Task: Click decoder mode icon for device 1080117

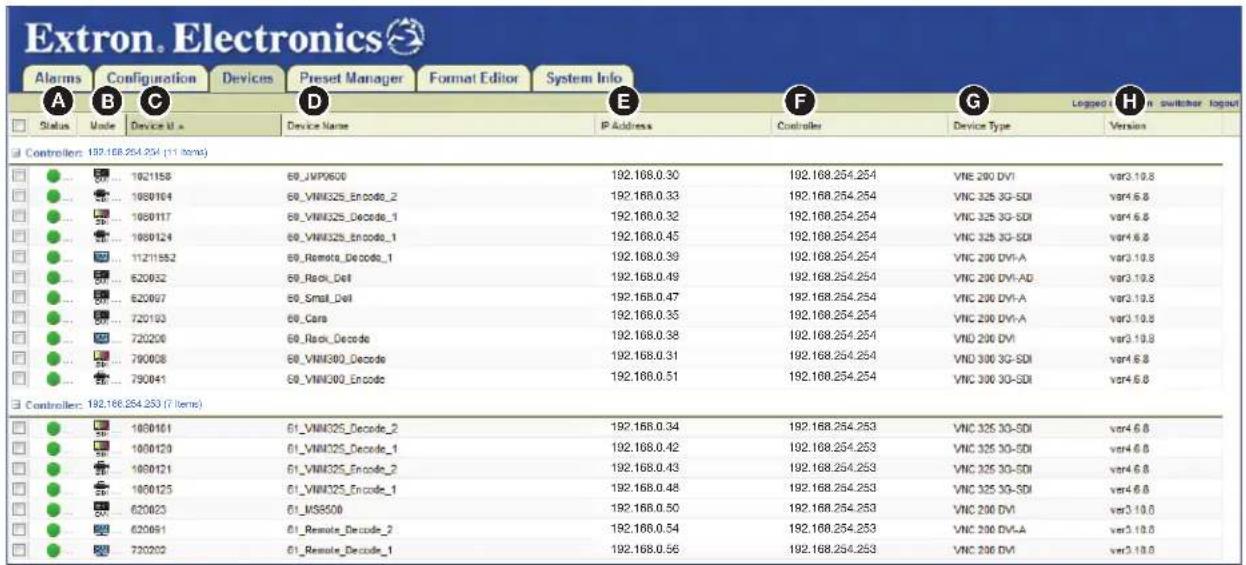Action: (101, 216)
